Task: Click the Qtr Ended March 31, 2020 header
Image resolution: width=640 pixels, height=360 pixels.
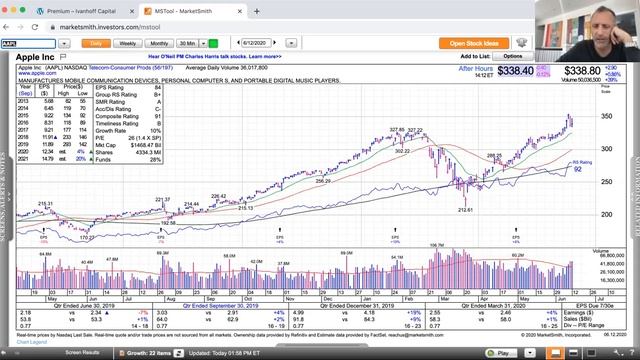Action: tap(492, 306)
